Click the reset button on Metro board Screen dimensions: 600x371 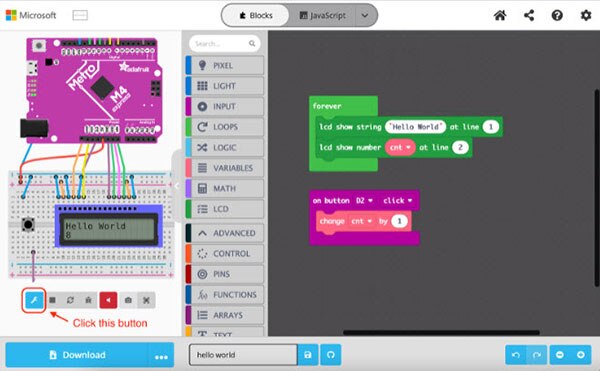[38, 46]
